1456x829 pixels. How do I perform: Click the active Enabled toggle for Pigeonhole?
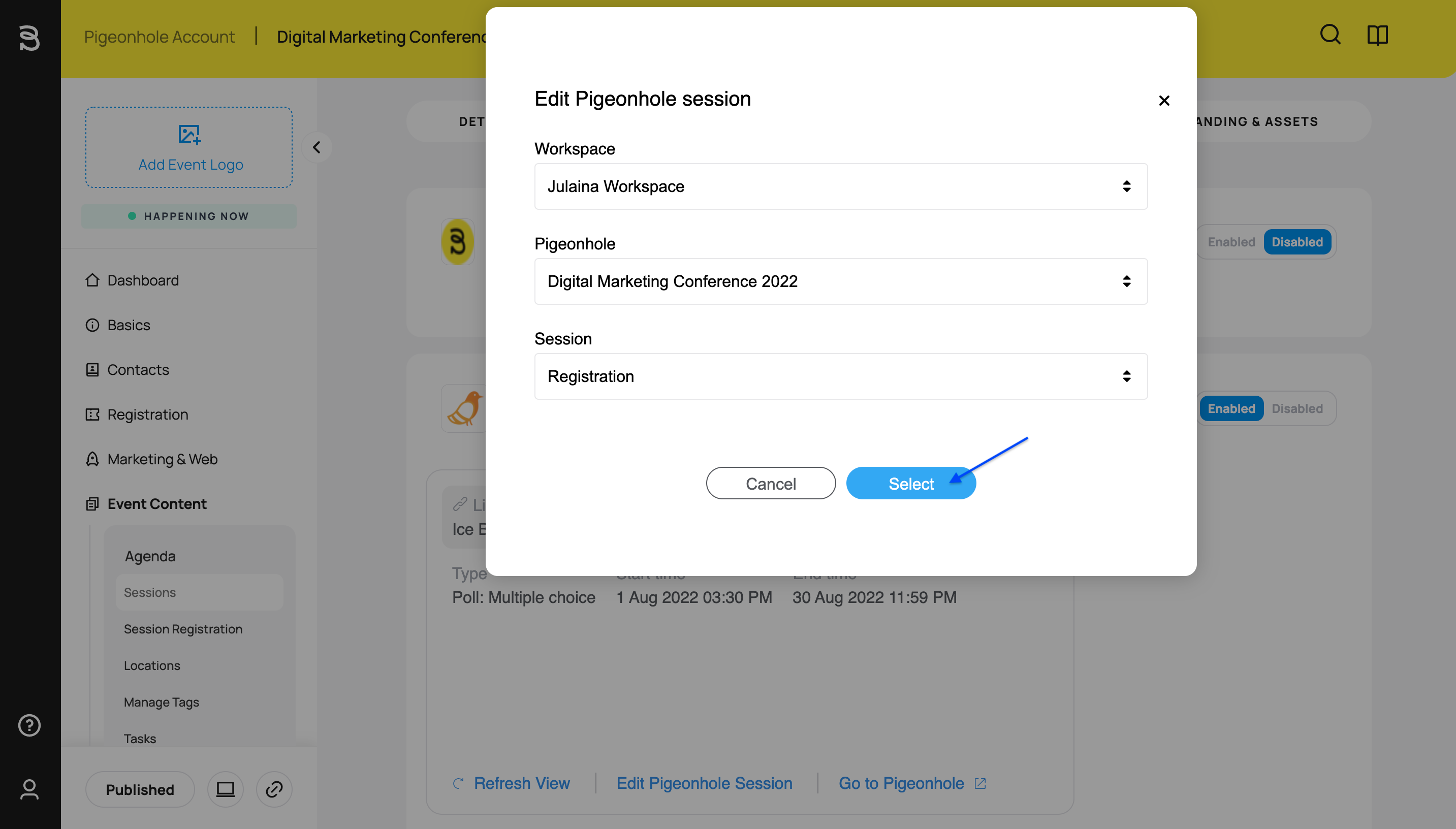tap(1231, 408)
